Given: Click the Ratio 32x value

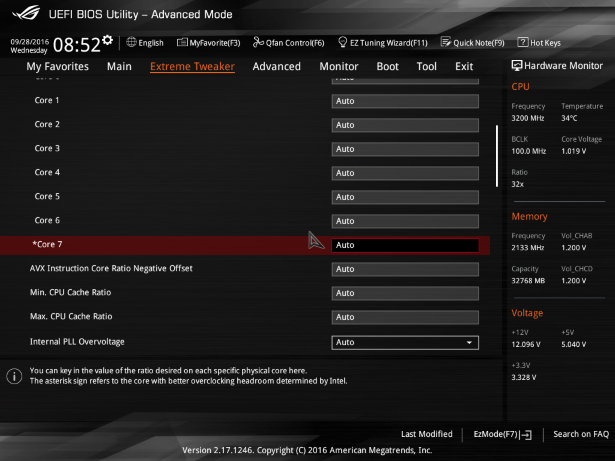Looking at the screenshot, I should 517,184.
